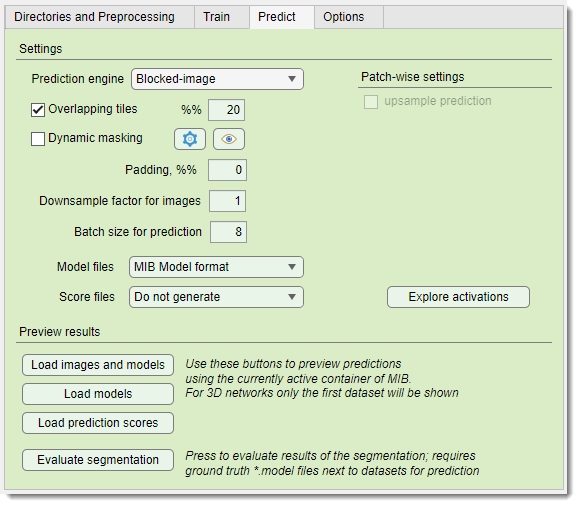
Task: Click Load prediction scores button
Action: [98, 423]
